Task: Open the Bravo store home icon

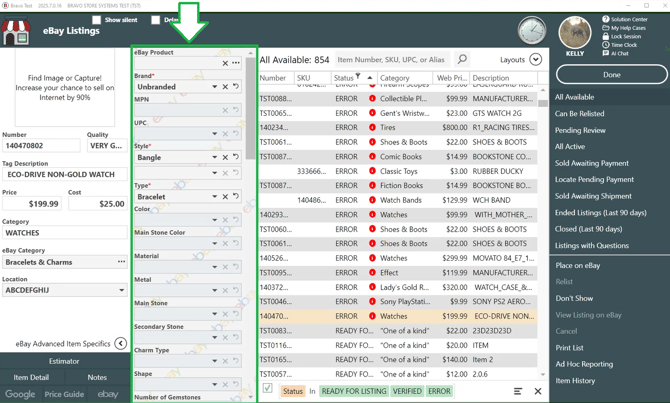Action: tap(16, 31)
